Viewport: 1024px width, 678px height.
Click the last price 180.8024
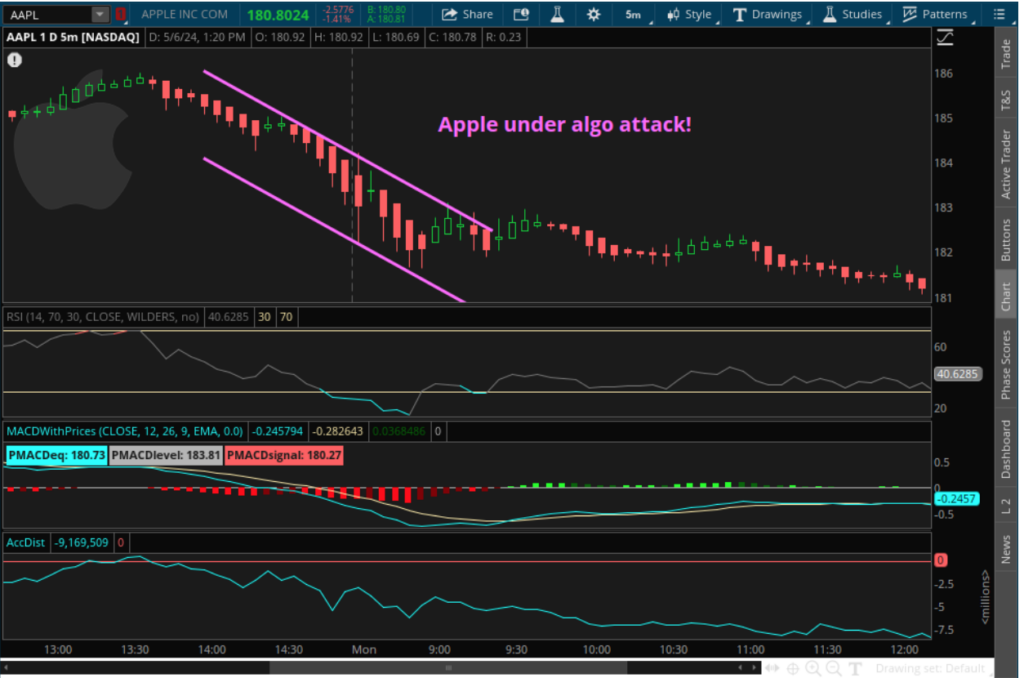pyautogui.click(x=278, y=14)
